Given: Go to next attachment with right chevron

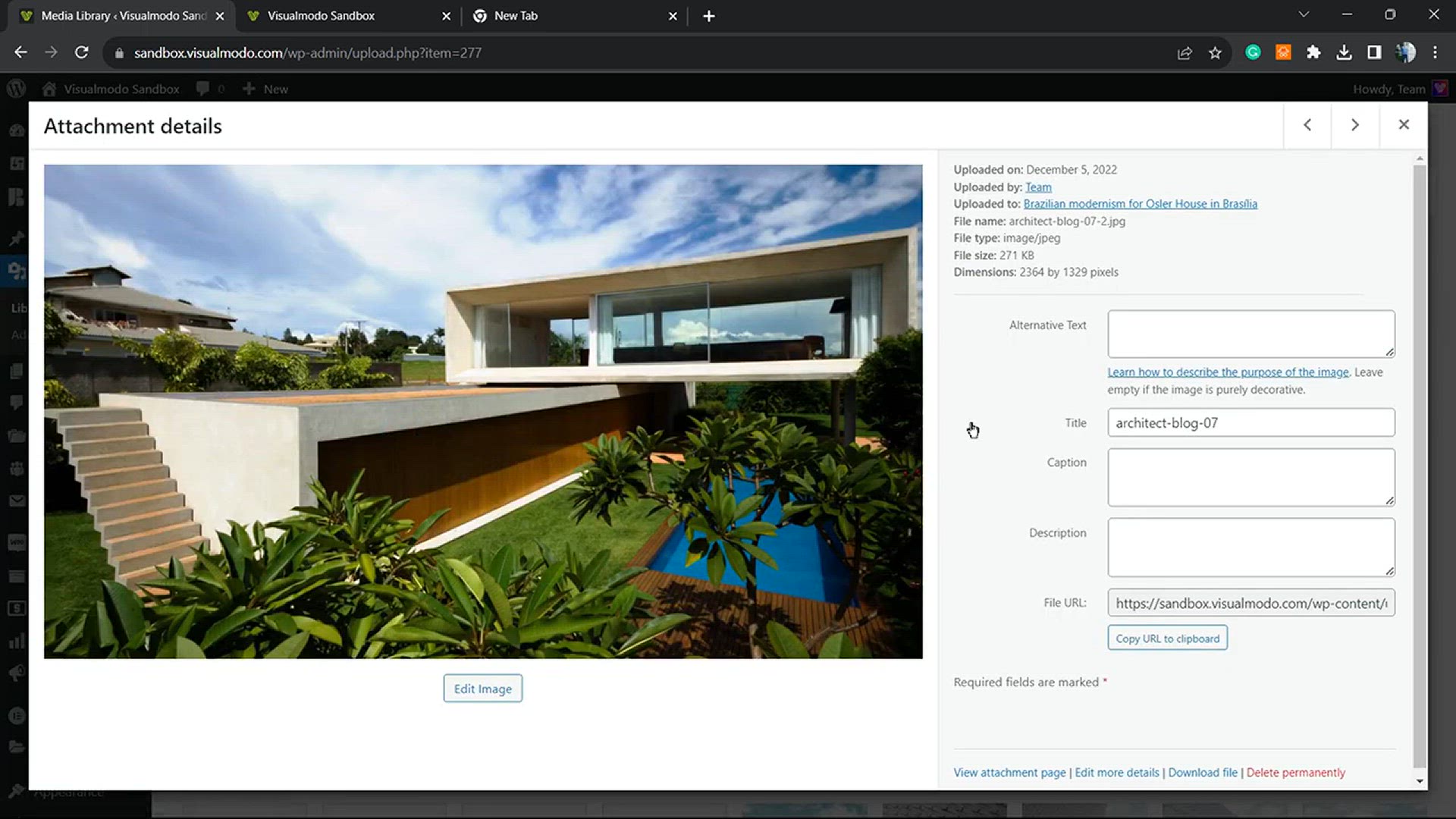Looking at the screenshot, I should click(1354, 125).
